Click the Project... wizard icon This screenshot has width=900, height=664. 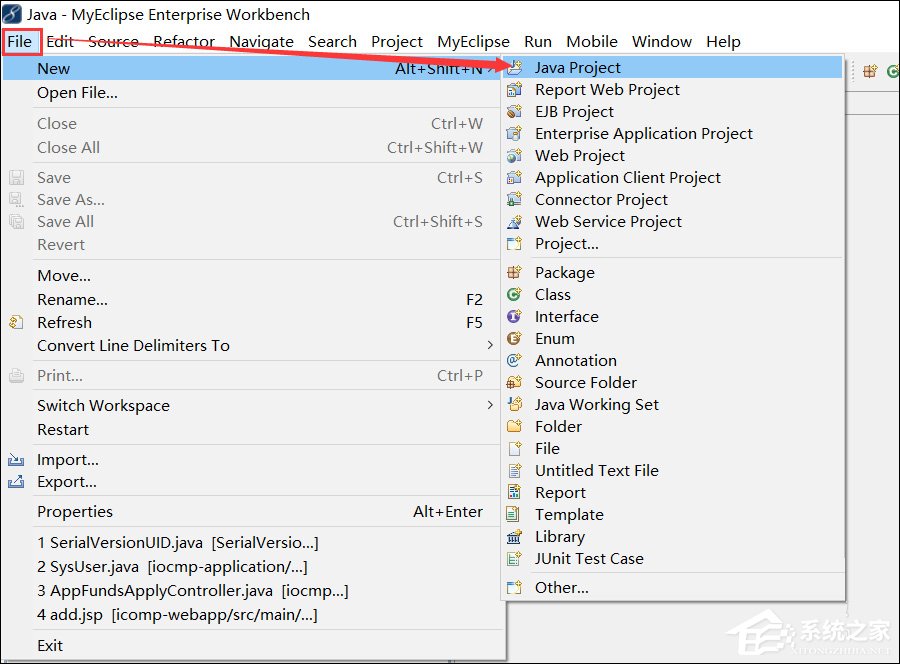click(514, 244)
